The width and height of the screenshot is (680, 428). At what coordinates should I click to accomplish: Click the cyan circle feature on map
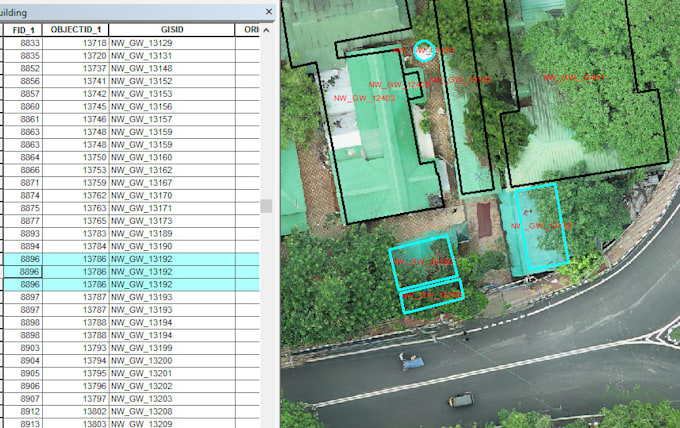424,51
